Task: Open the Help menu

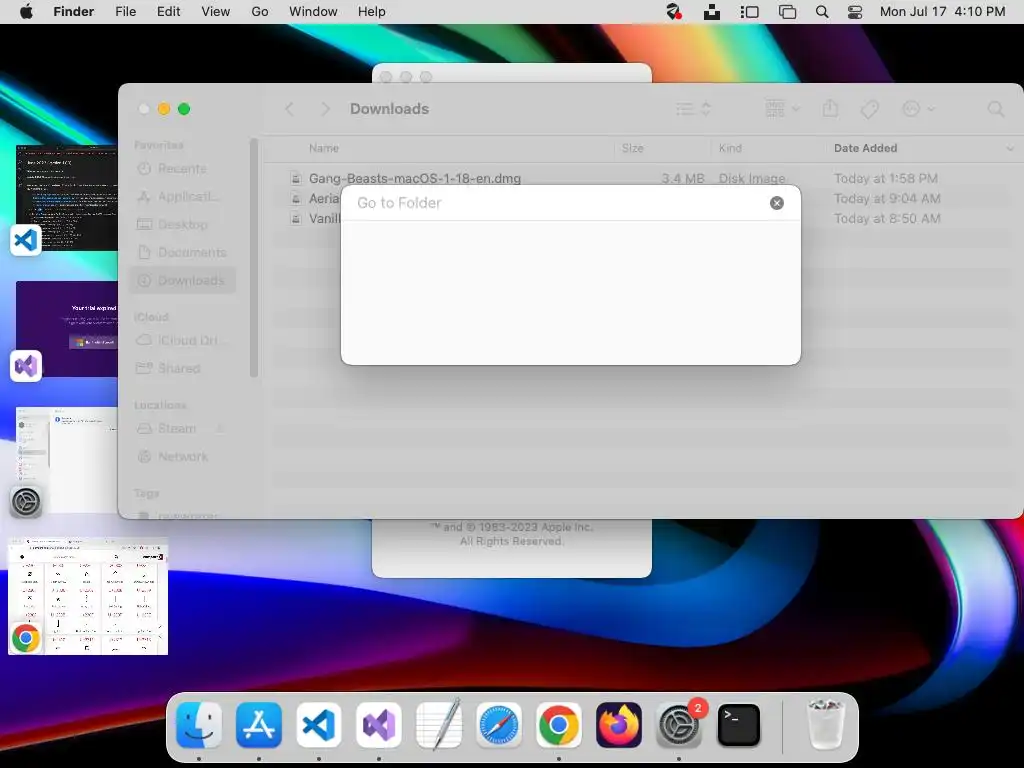Action: click(372, 12)
